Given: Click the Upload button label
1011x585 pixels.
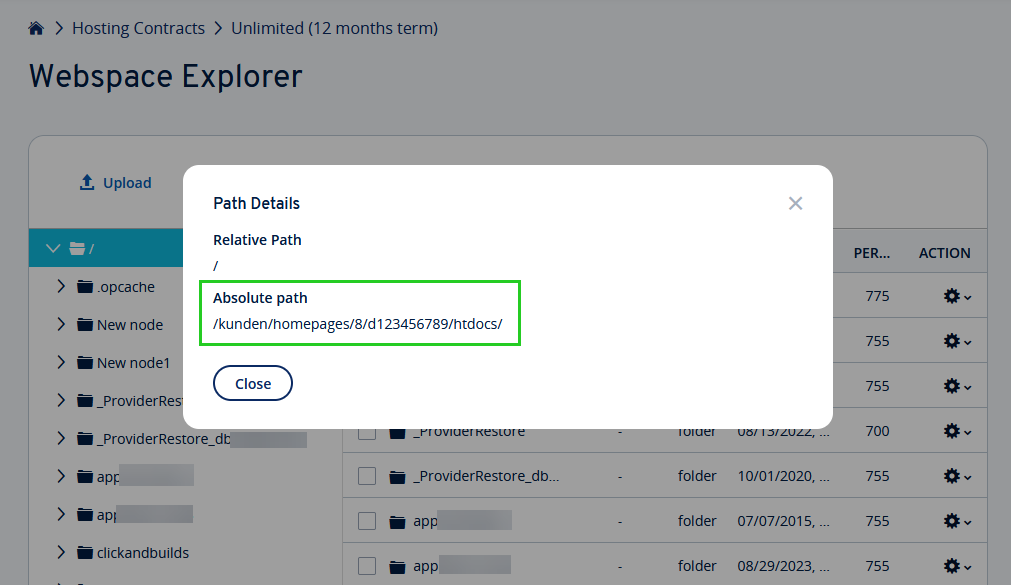Looking at the screenshot, I should coord(127,182).
